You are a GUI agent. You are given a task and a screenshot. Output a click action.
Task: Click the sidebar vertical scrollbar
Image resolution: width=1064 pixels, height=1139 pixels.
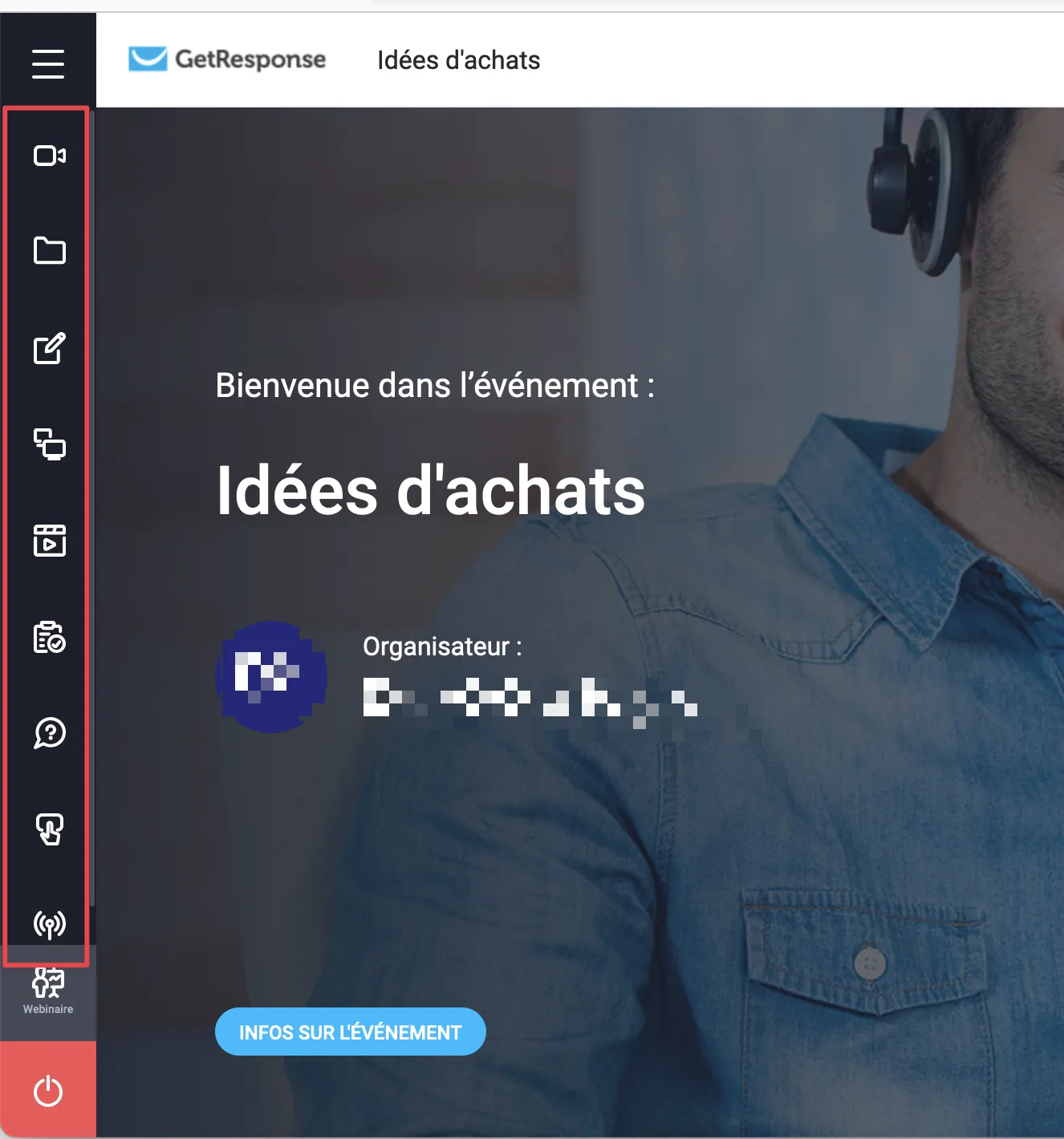tap(93, 509)
